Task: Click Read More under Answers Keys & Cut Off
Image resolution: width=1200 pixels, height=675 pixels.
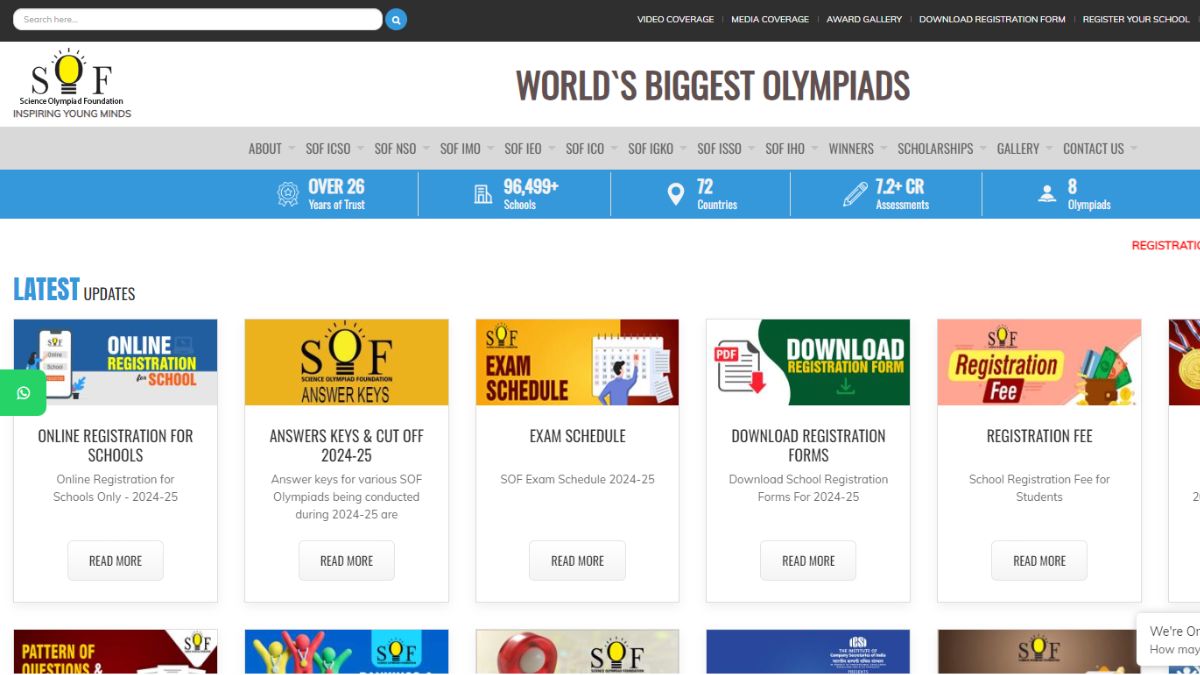Action: [346, 561]
